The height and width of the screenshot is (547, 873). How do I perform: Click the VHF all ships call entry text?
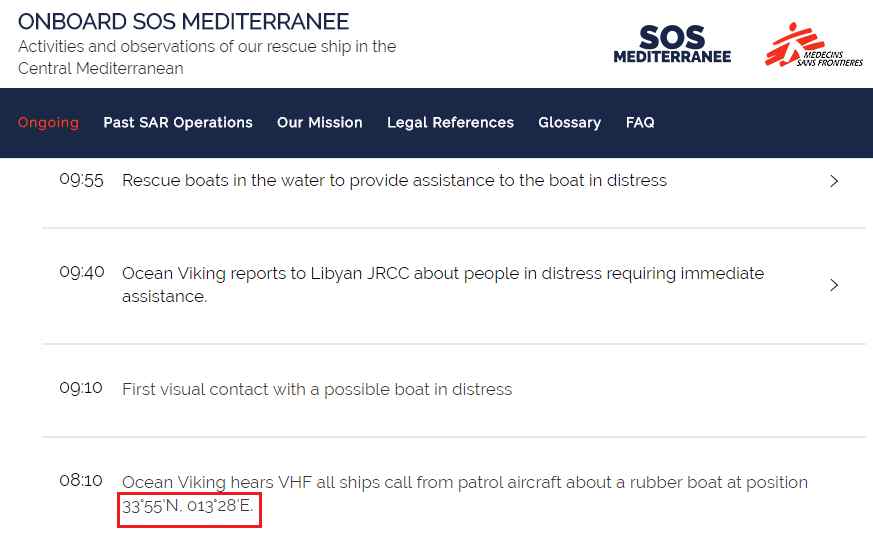(464, 482)
